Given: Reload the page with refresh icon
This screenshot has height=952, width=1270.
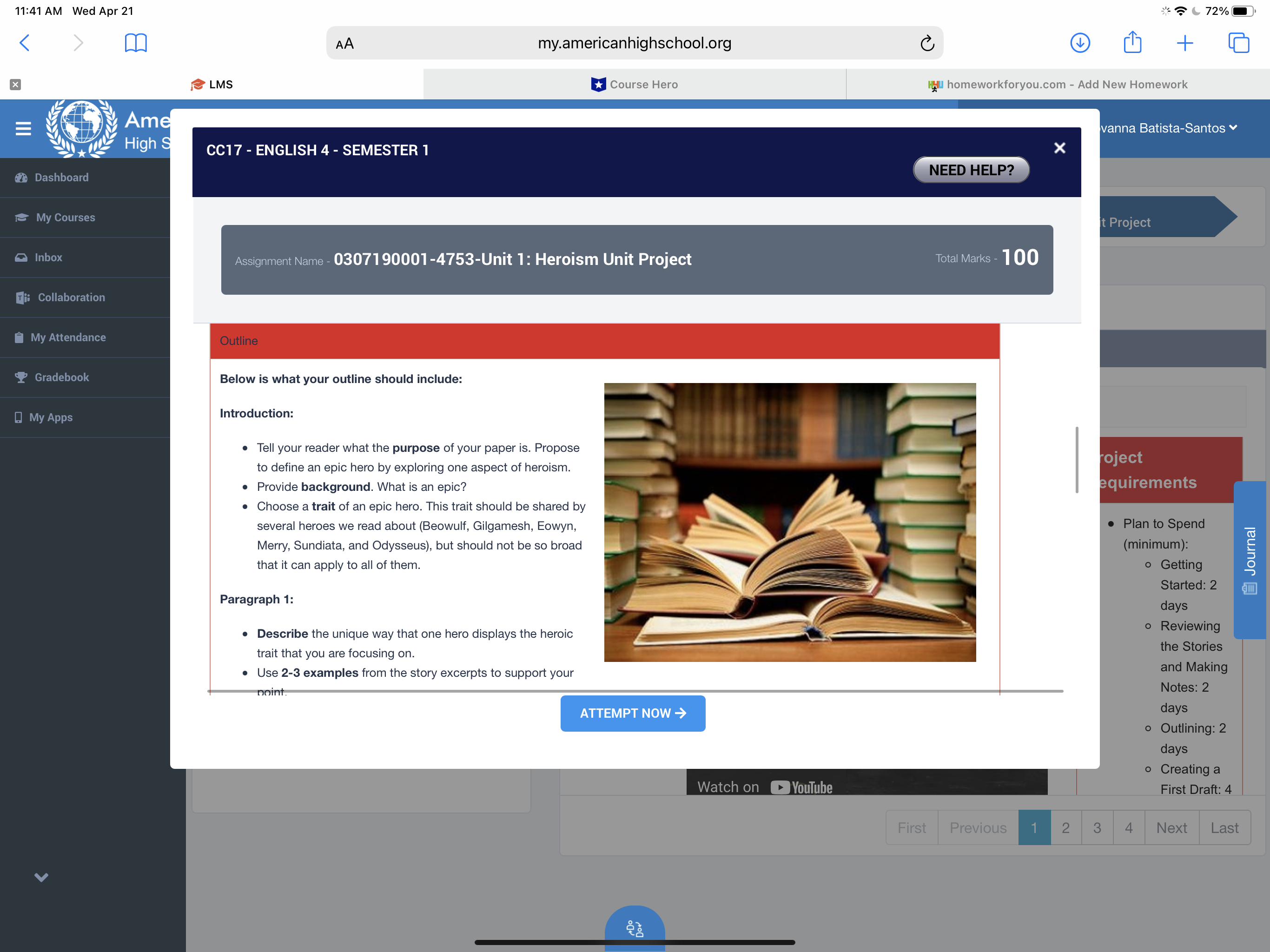Looking at the screenshot, I should coord(926,43).
